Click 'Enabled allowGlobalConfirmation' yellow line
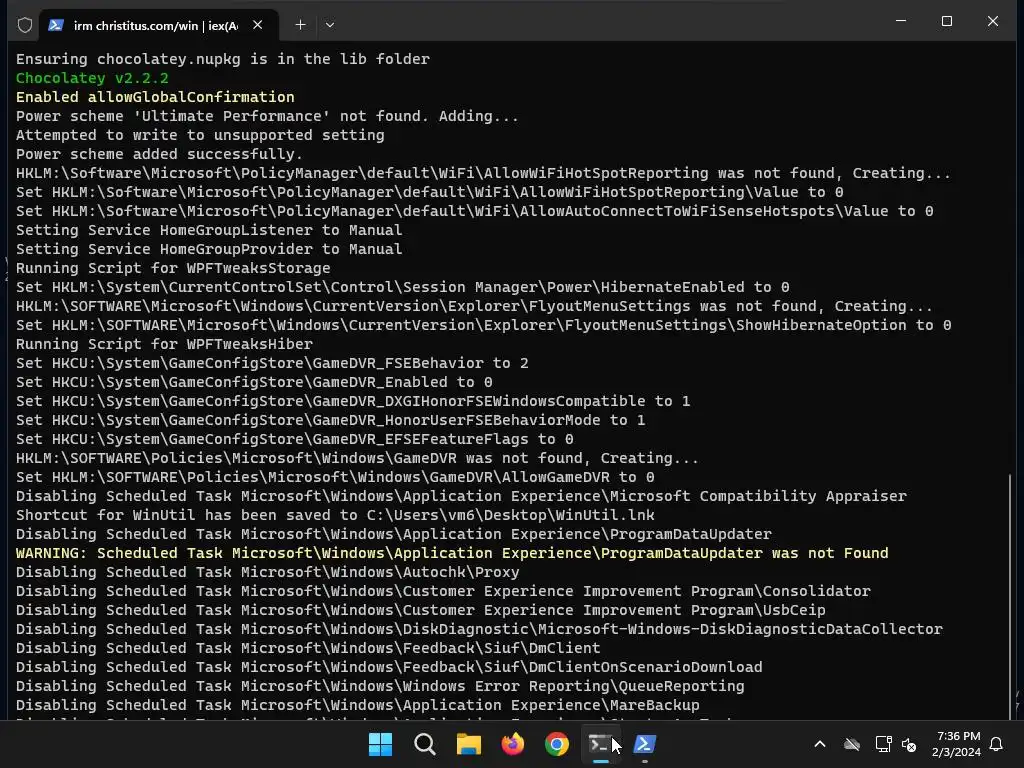1024x768 pixels. tap(155, 97)
